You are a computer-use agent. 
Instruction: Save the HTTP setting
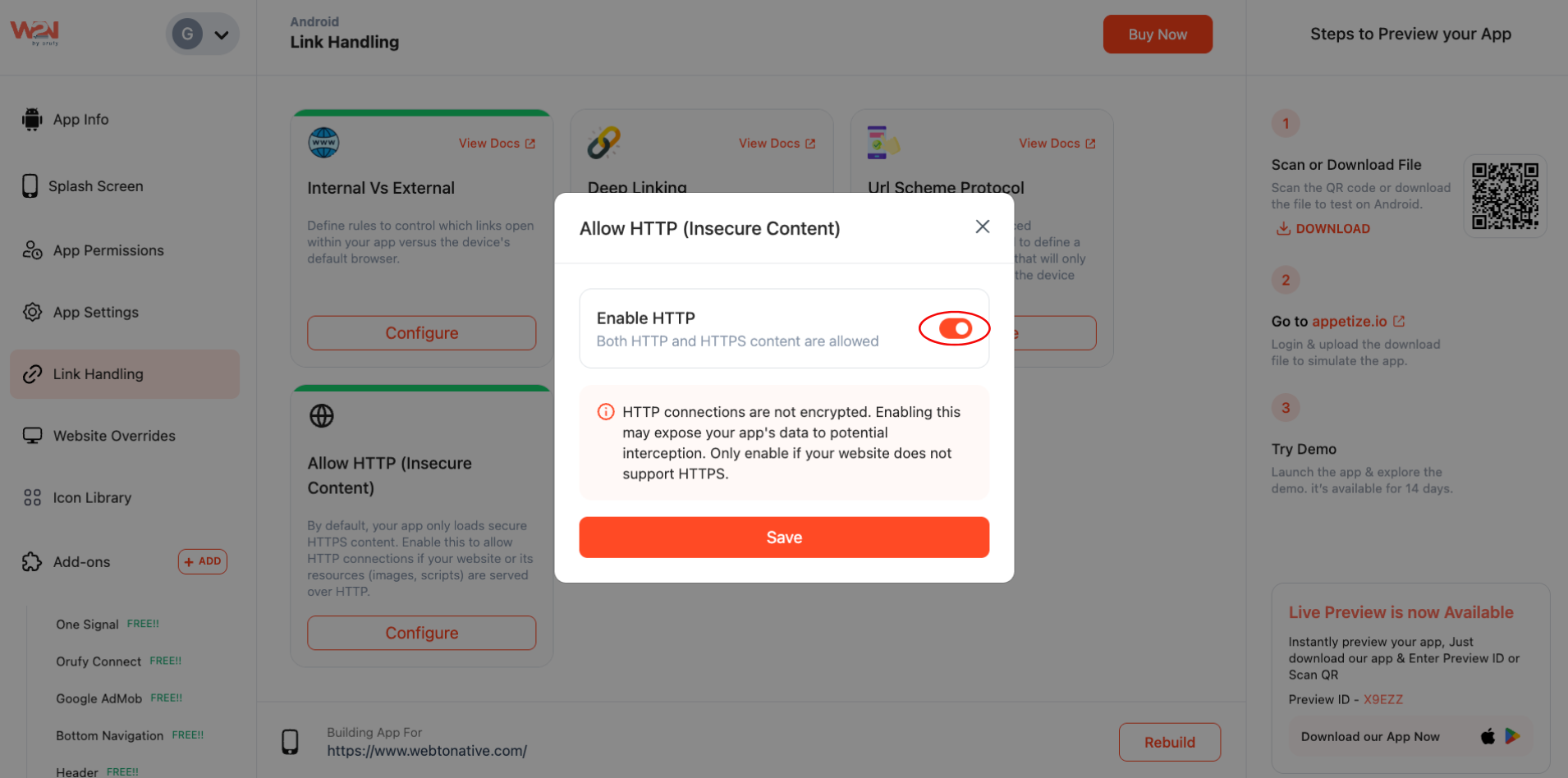pos(783,538)
